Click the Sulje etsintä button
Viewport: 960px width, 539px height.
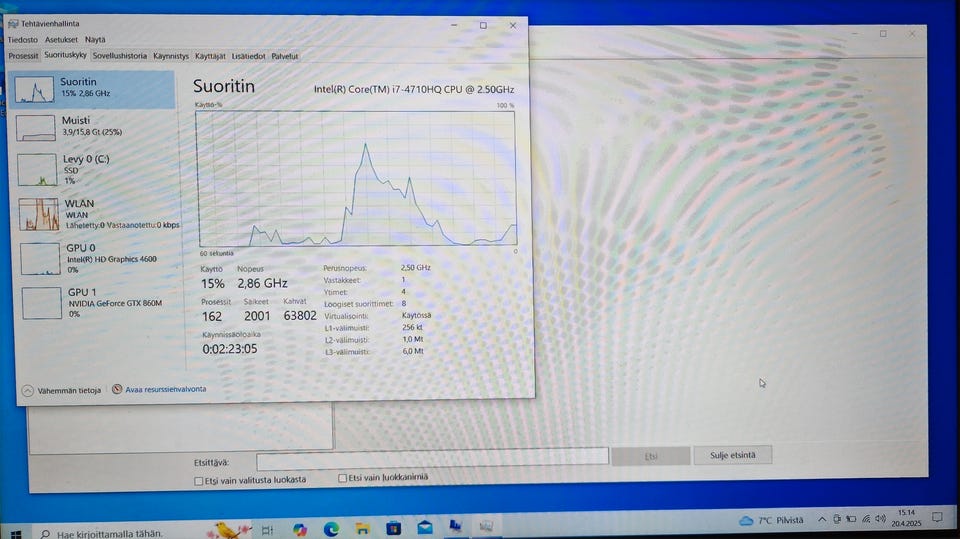click(x=732, y=455)
